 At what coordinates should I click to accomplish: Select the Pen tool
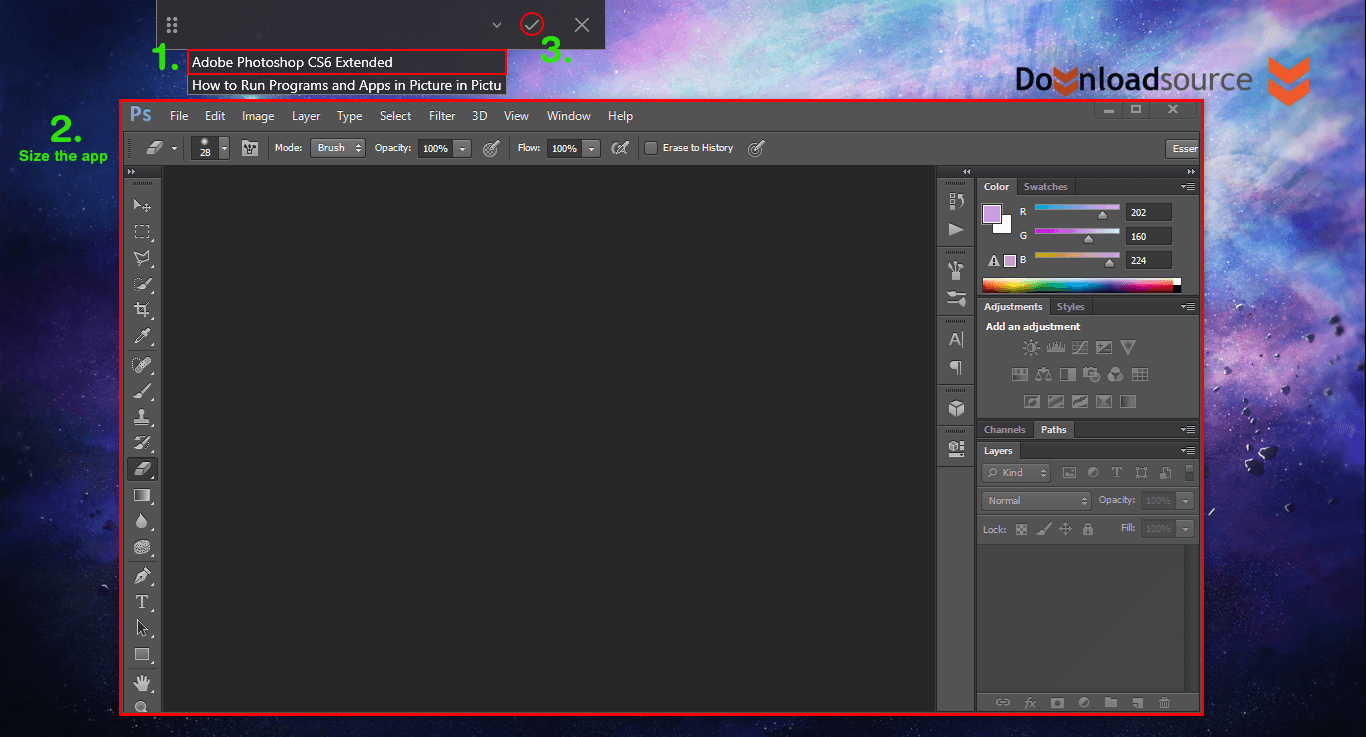pyautogui.click(x=142, y=576)
